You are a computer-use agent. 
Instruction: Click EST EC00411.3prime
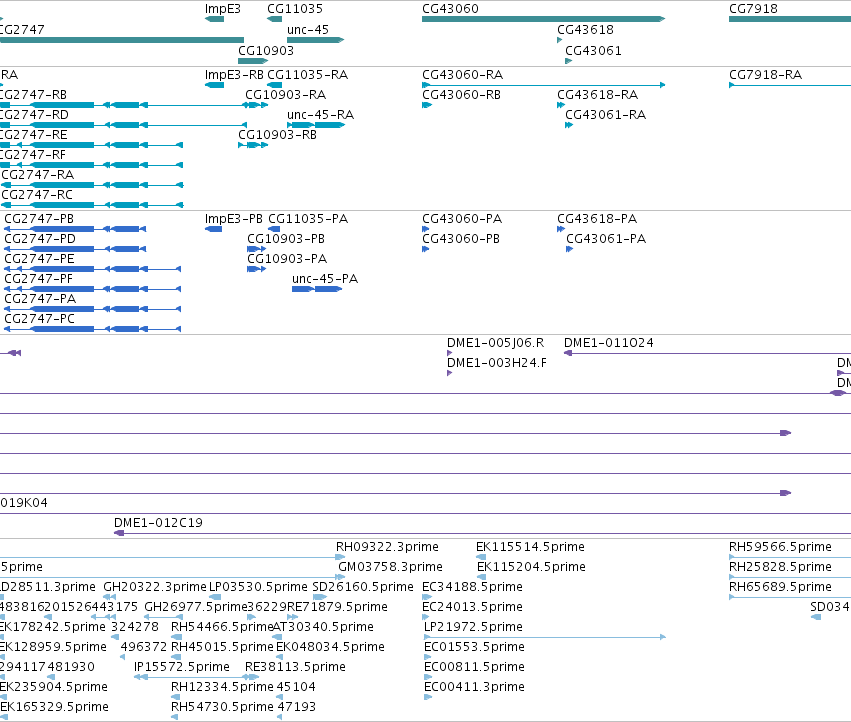tap(474, 687)
